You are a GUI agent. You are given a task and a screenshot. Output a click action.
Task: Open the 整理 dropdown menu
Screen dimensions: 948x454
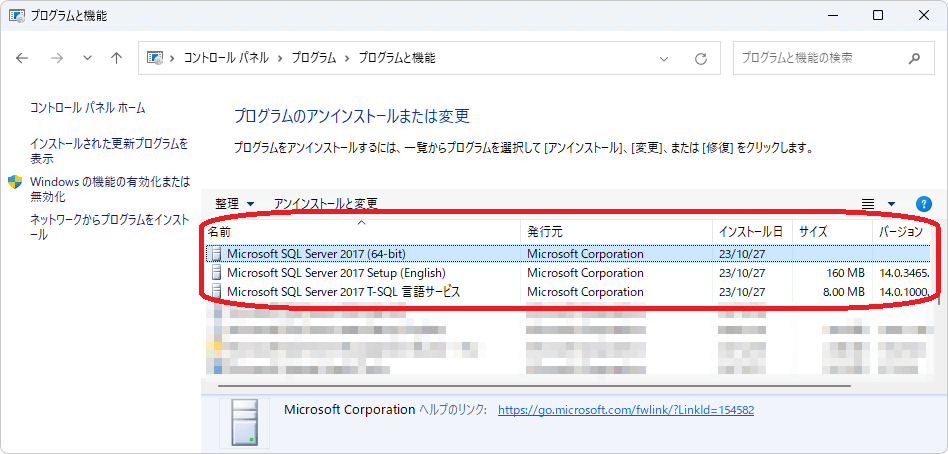(235, 203)
